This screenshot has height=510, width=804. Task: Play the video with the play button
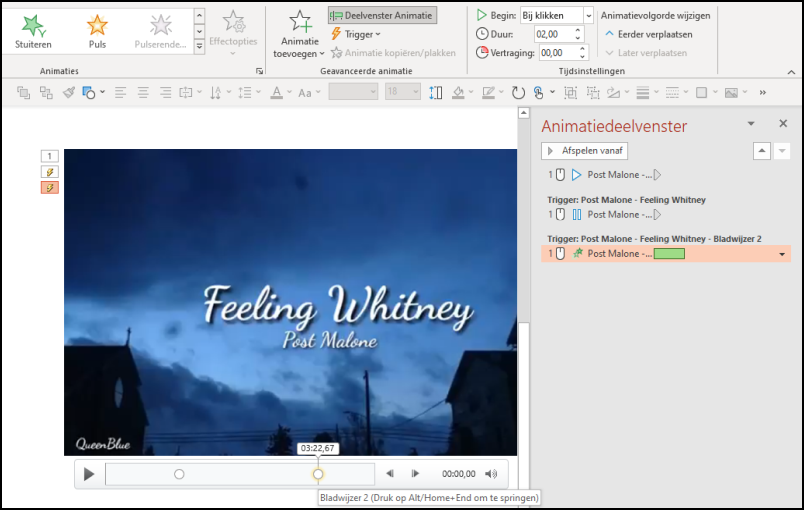(x=89, y=474)
